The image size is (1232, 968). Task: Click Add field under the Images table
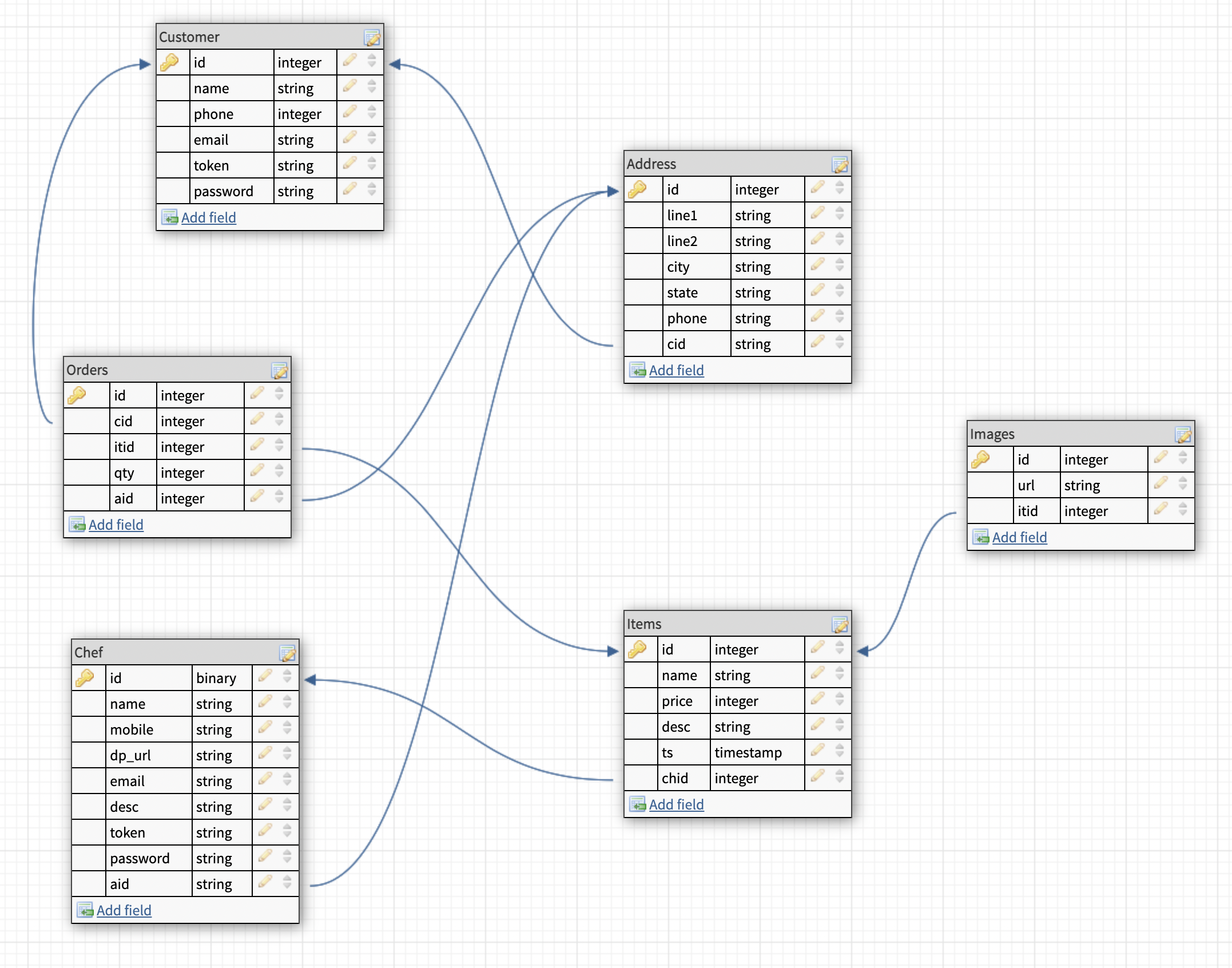(1020, 537)
